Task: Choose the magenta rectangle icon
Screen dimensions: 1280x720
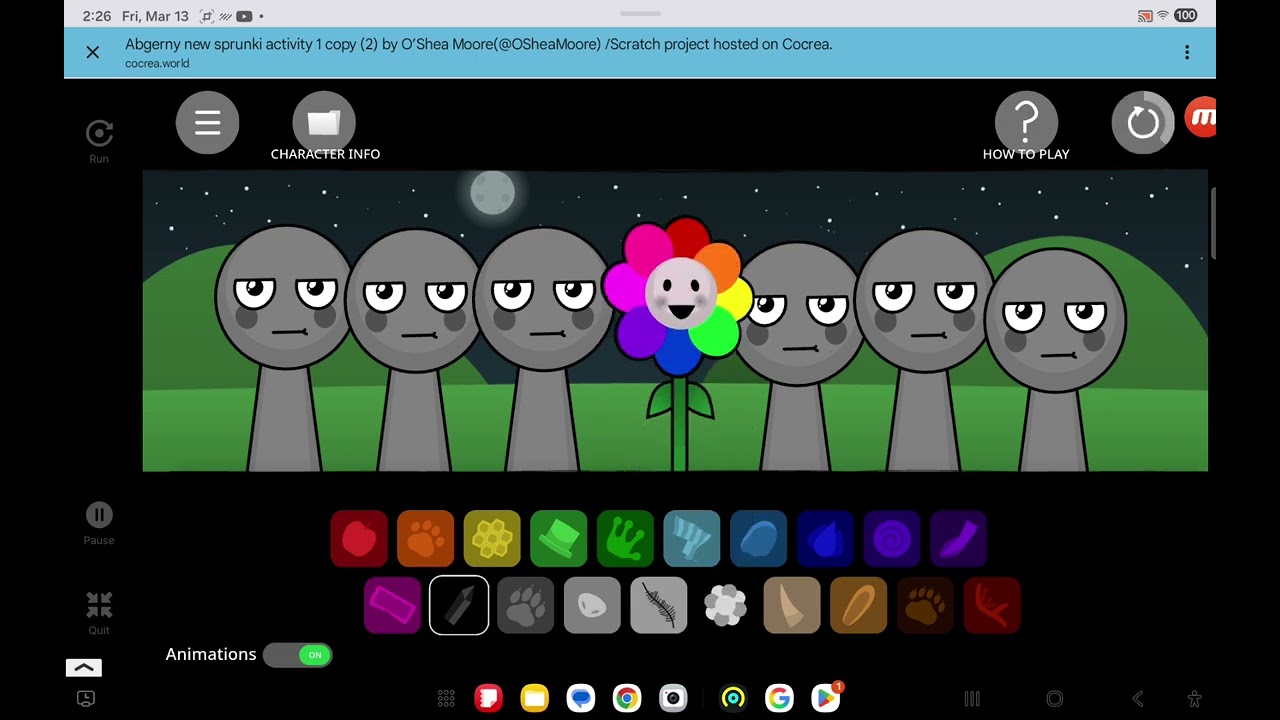Action: point(392,605)
